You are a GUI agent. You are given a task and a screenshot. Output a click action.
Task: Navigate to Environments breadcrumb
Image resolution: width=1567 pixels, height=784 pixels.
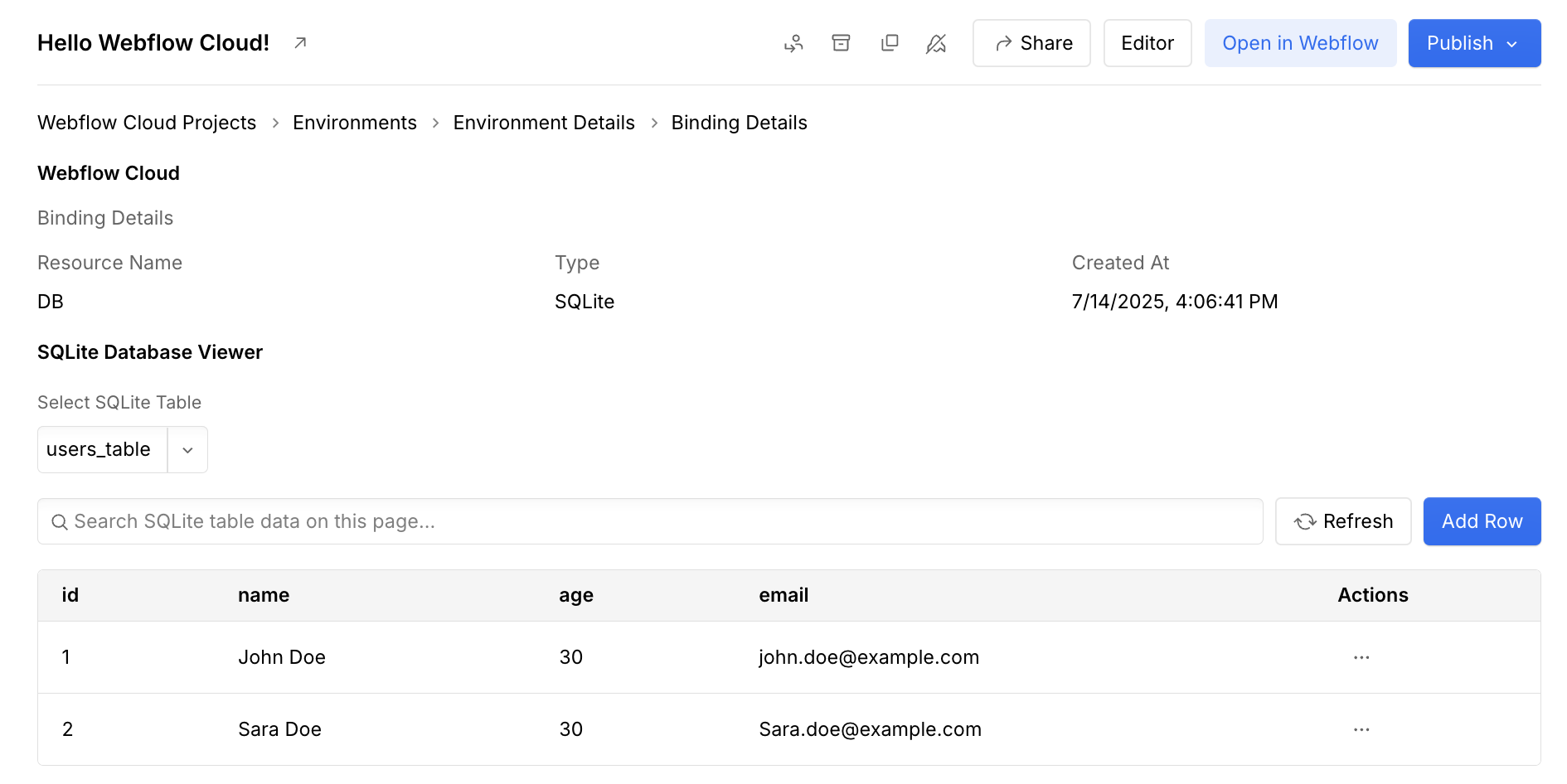pos(355,123)
